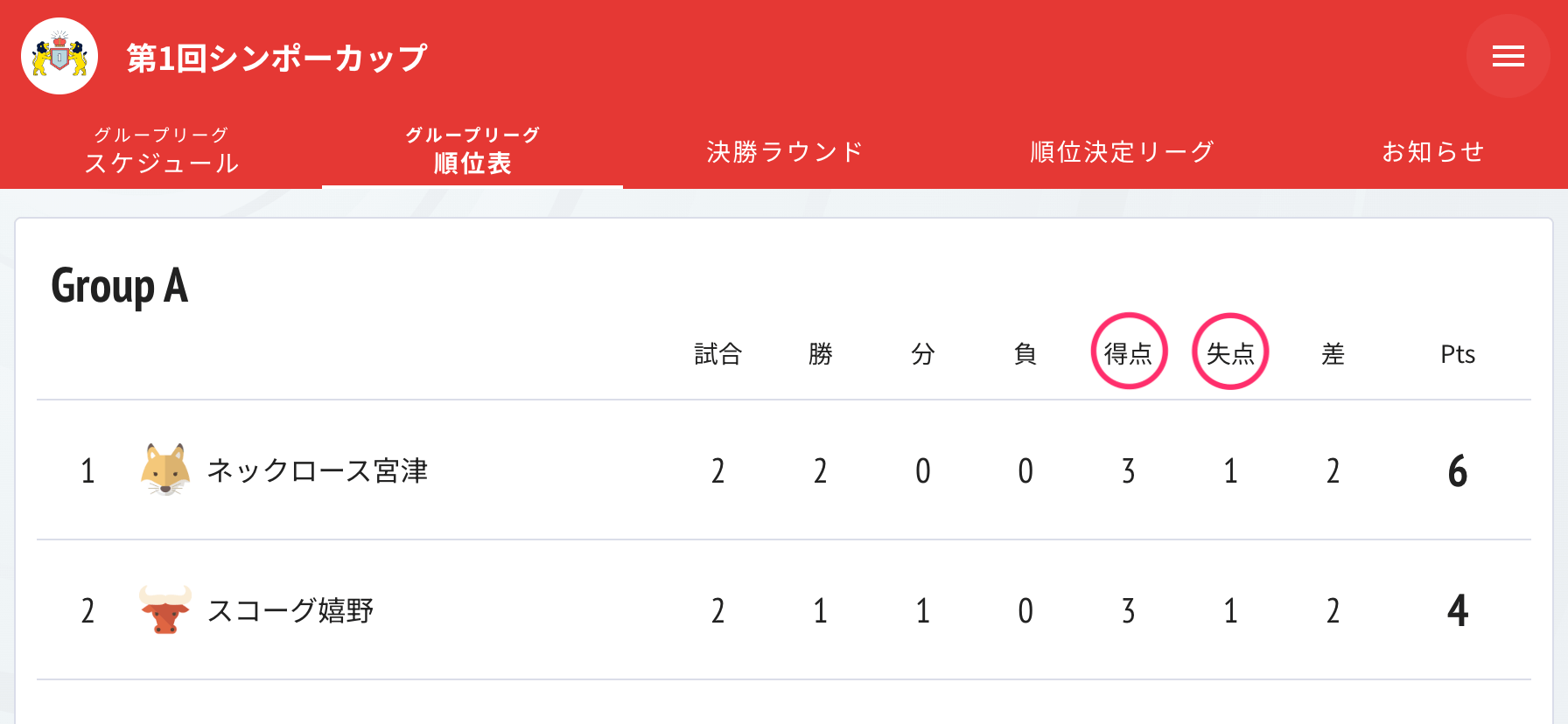Open the 順位決定リーグ tab

(1122, 151)
